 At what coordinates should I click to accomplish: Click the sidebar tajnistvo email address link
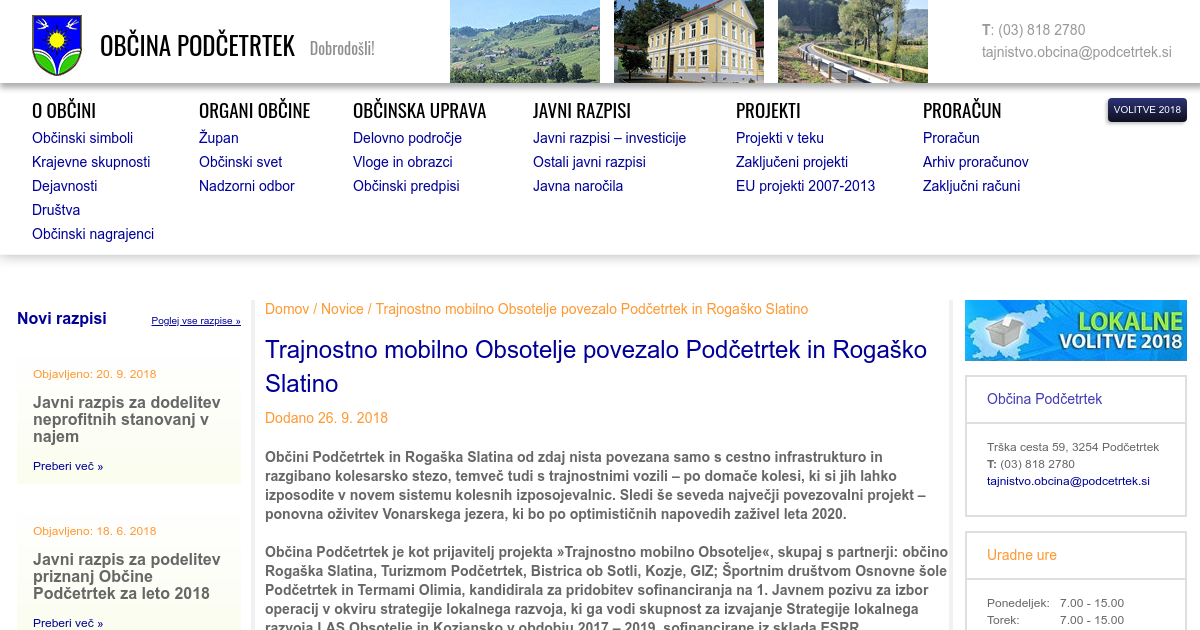tap(1068, 481)
